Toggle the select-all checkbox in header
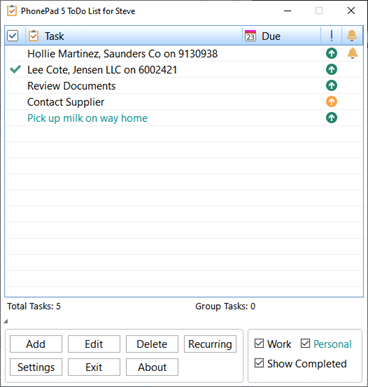368x387 pixels. 13,36
